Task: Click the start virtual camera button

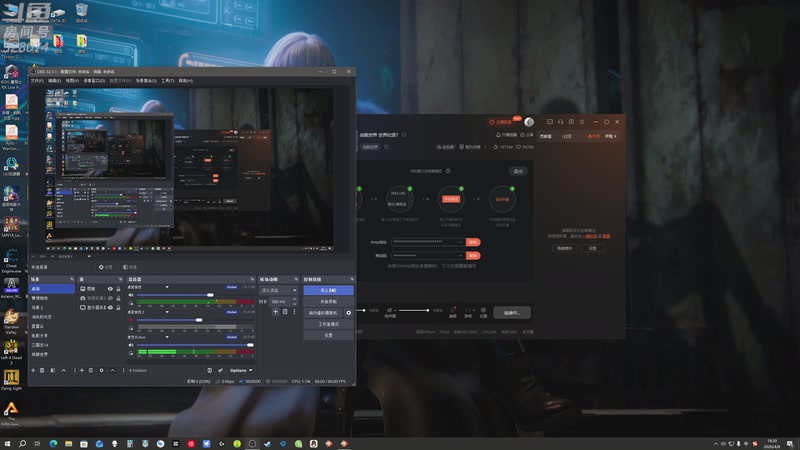Action: click(323, 313)
